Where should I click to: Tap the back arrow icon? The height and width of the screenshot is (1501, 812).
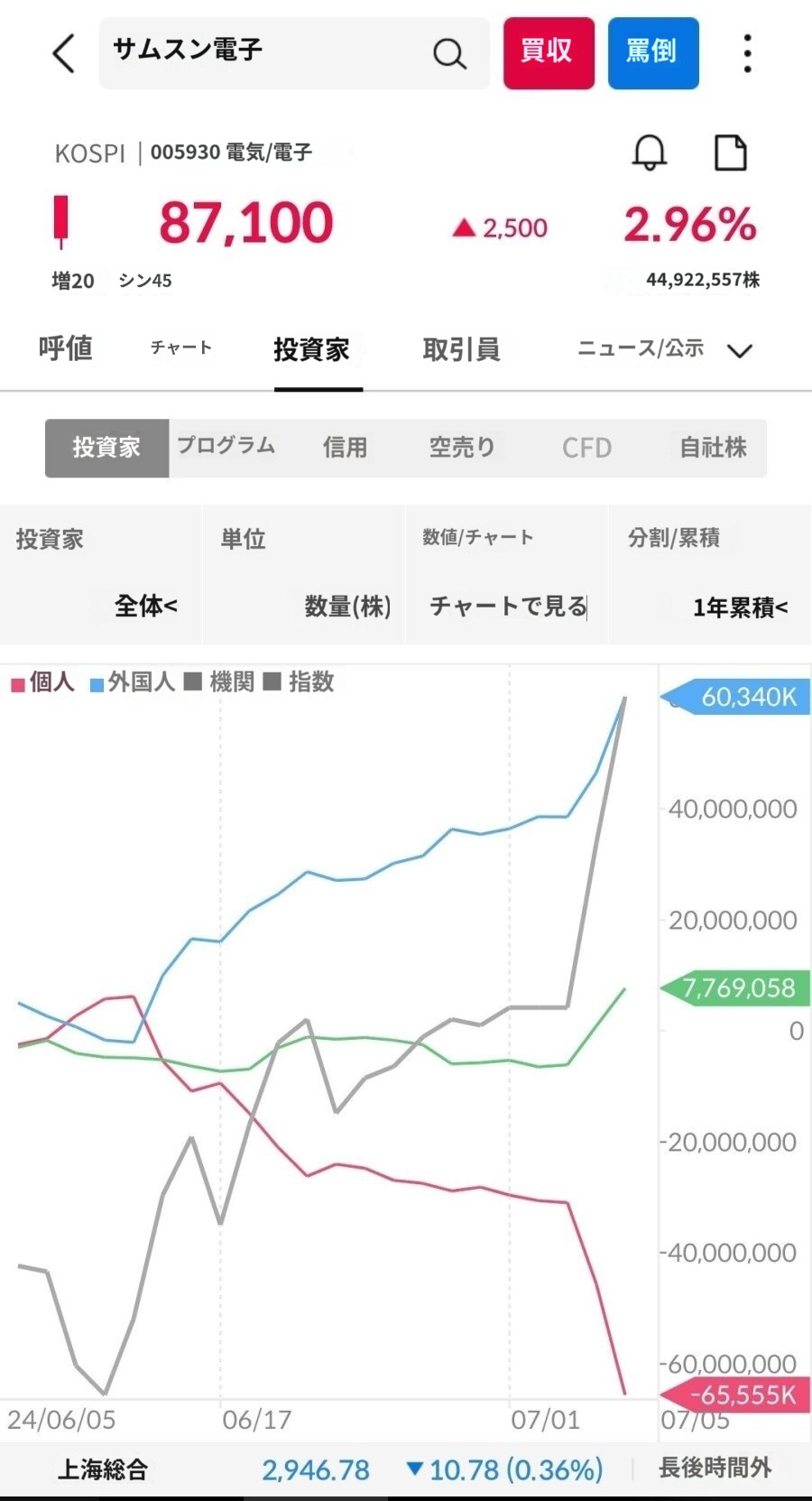click(x=63, y=53)
